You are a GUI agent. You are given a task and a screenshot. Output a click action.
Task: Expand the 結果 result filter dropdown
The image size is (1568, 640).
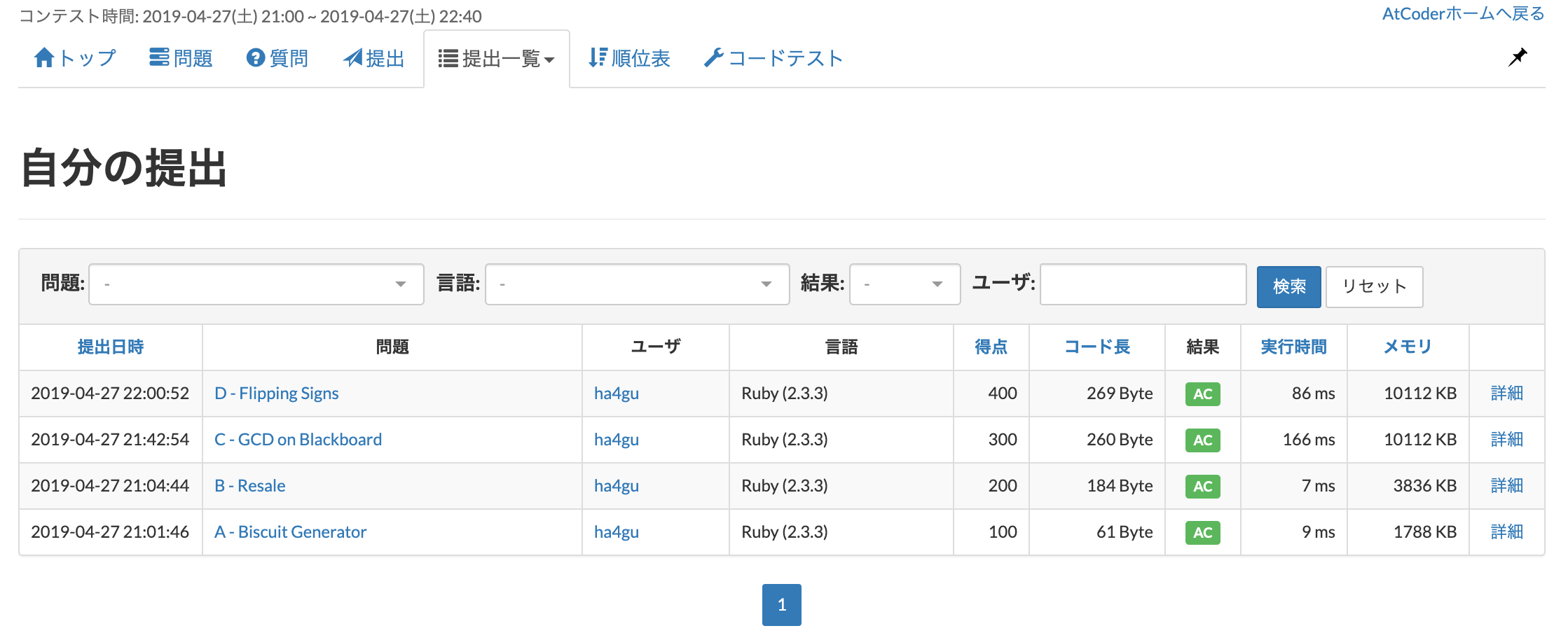905,284
